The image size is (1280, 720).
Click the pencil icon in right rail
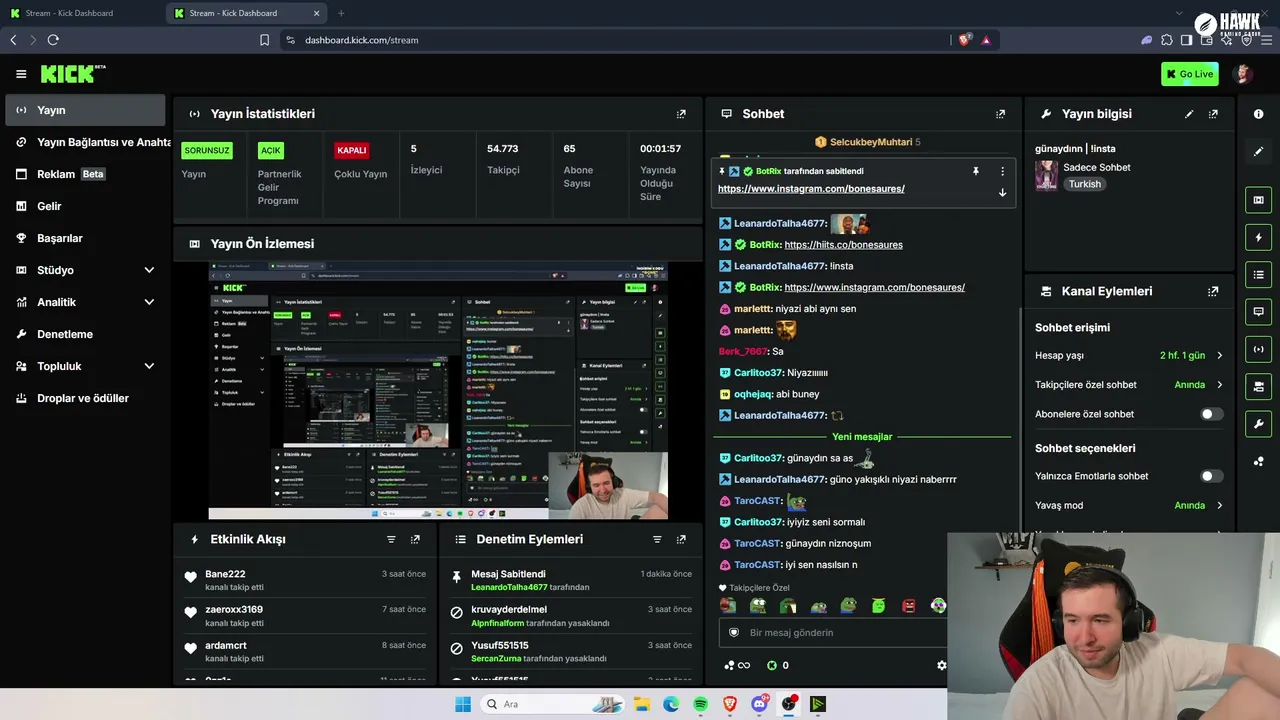click(x=1258, y=152)
